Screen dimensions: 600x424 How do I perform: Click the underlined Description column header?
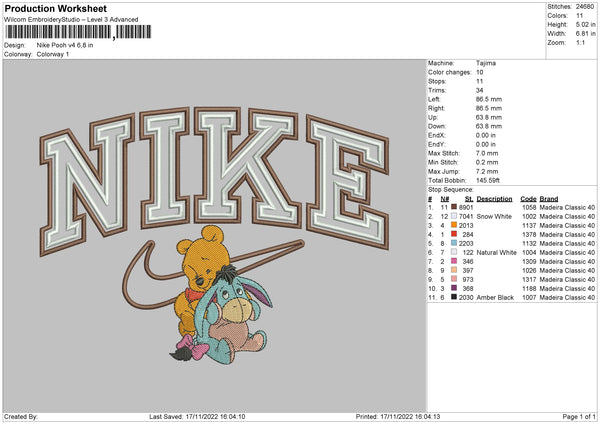click(494, 199)
